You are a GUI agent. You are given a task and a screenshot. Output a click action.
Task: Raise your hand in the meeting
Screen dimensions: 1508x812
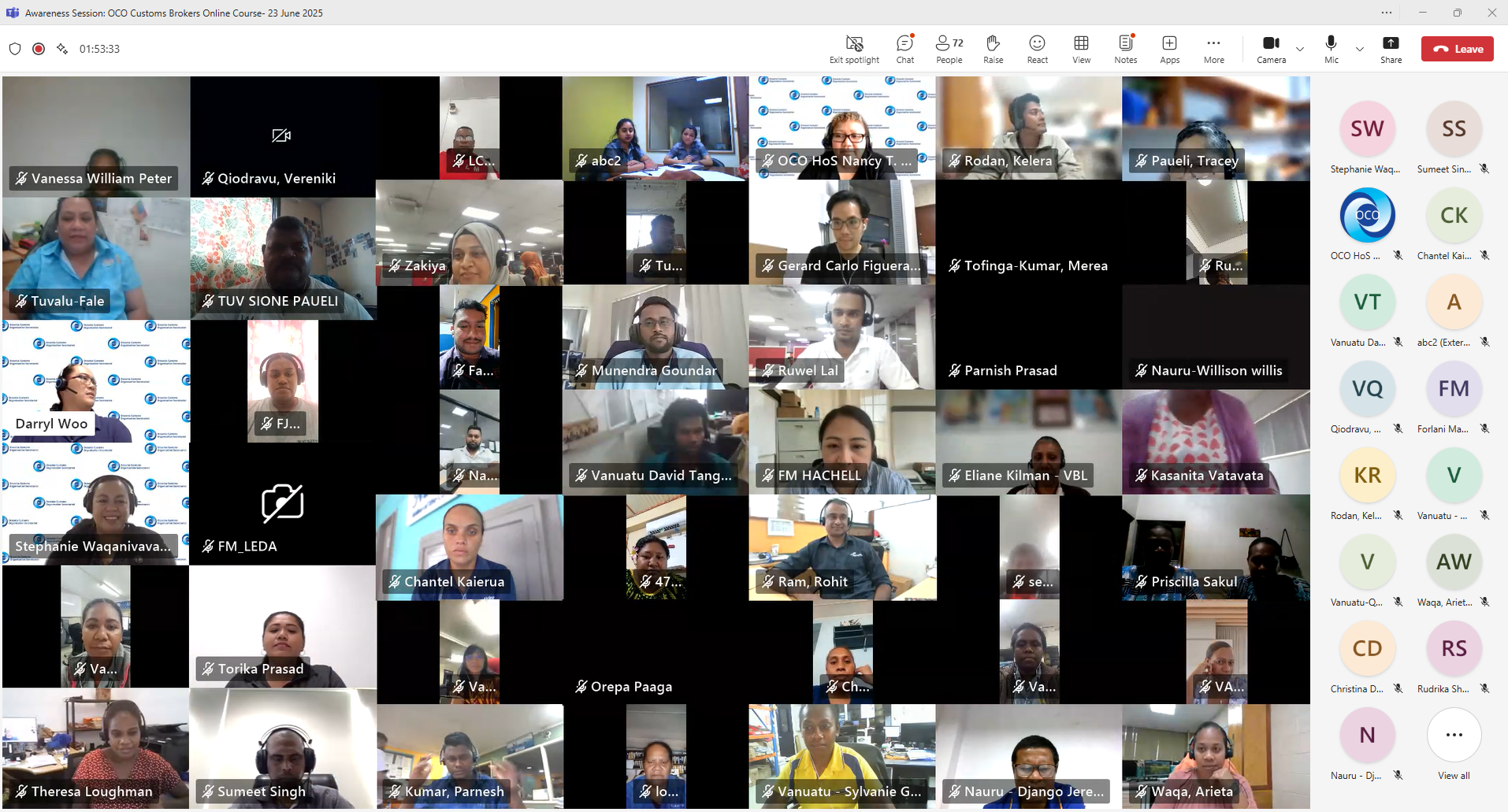click(x=993, y=49)
